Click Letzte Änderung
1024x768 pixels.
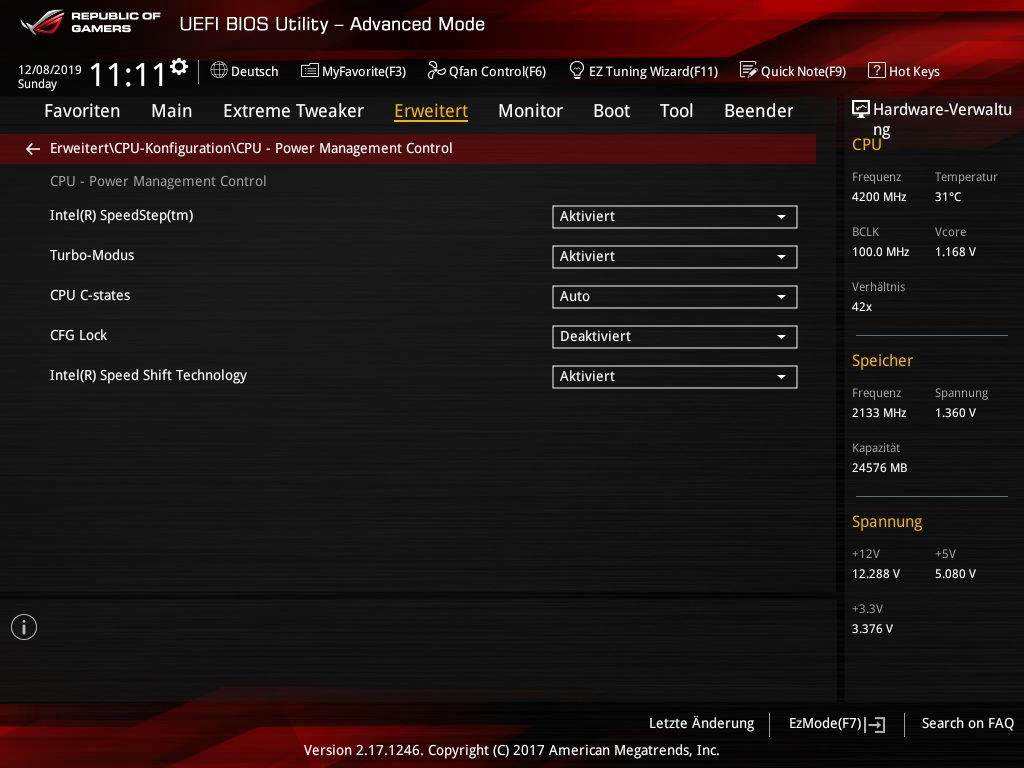click(701, 723)
